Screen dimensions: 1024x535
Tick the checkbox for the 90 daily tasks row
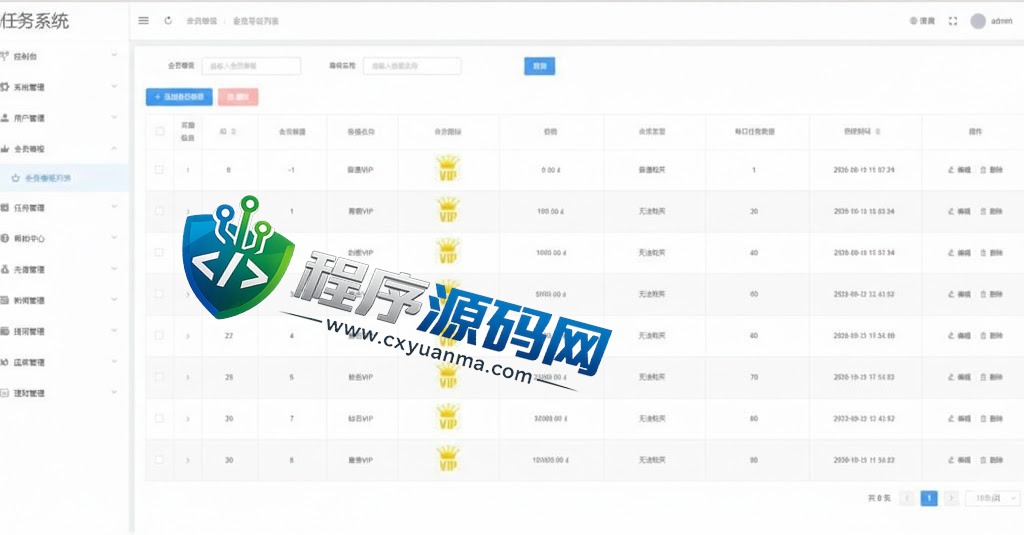click(159, 460)
